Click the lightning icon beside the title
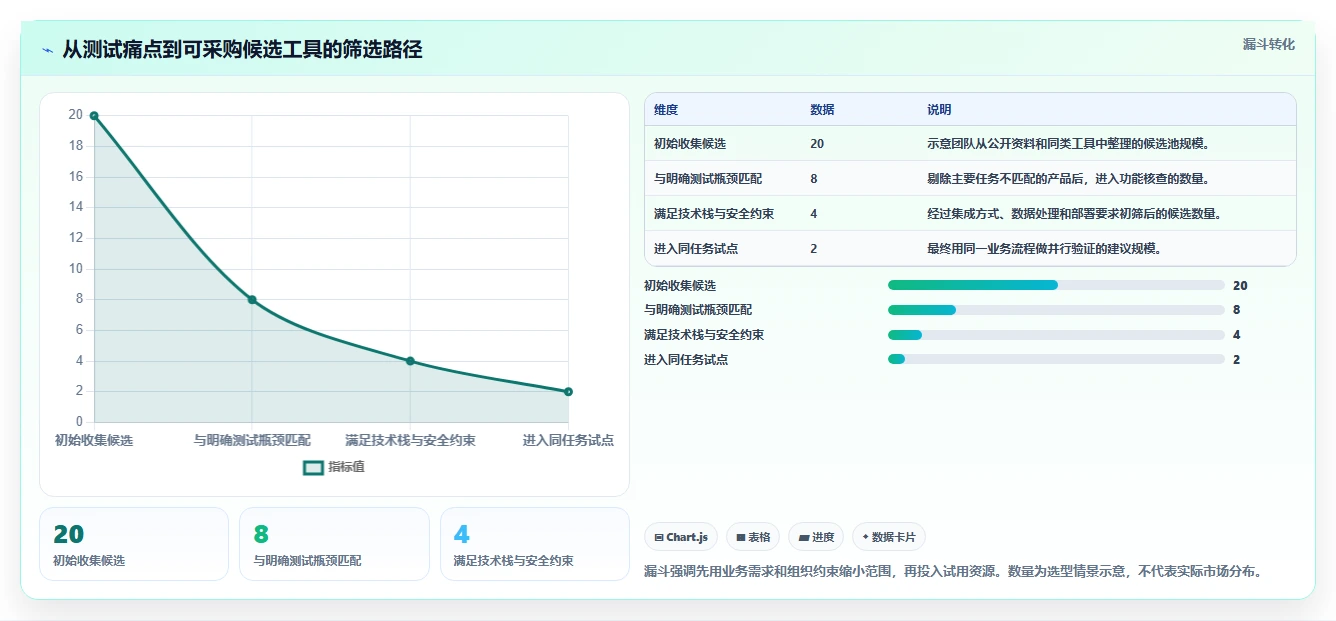This screenshot has height=621, width=1336. [x=47, y=50]
